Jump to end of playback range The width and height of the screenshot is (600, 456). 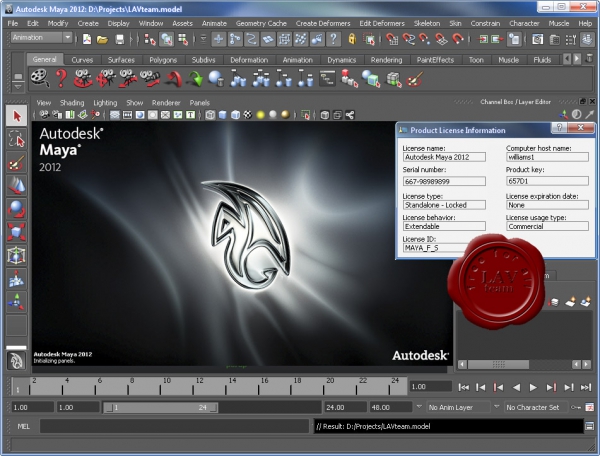tap(586, 387)
